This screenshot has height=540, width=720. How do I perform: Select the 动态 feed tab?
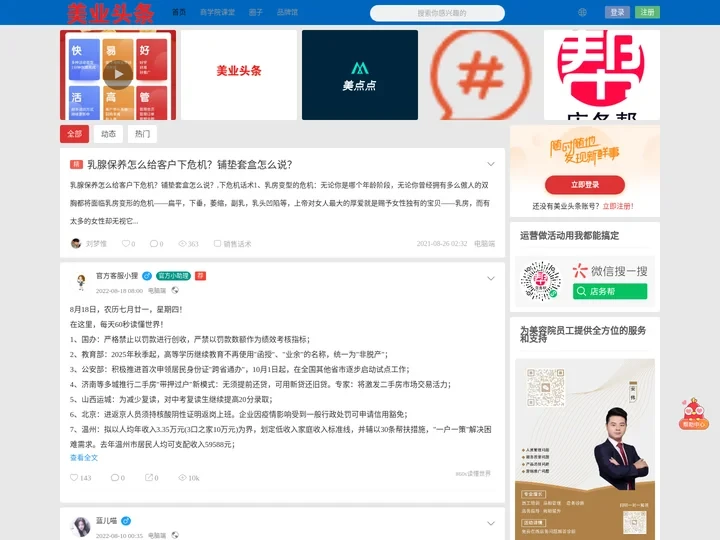pyautogui.click(x=108, y=134)
